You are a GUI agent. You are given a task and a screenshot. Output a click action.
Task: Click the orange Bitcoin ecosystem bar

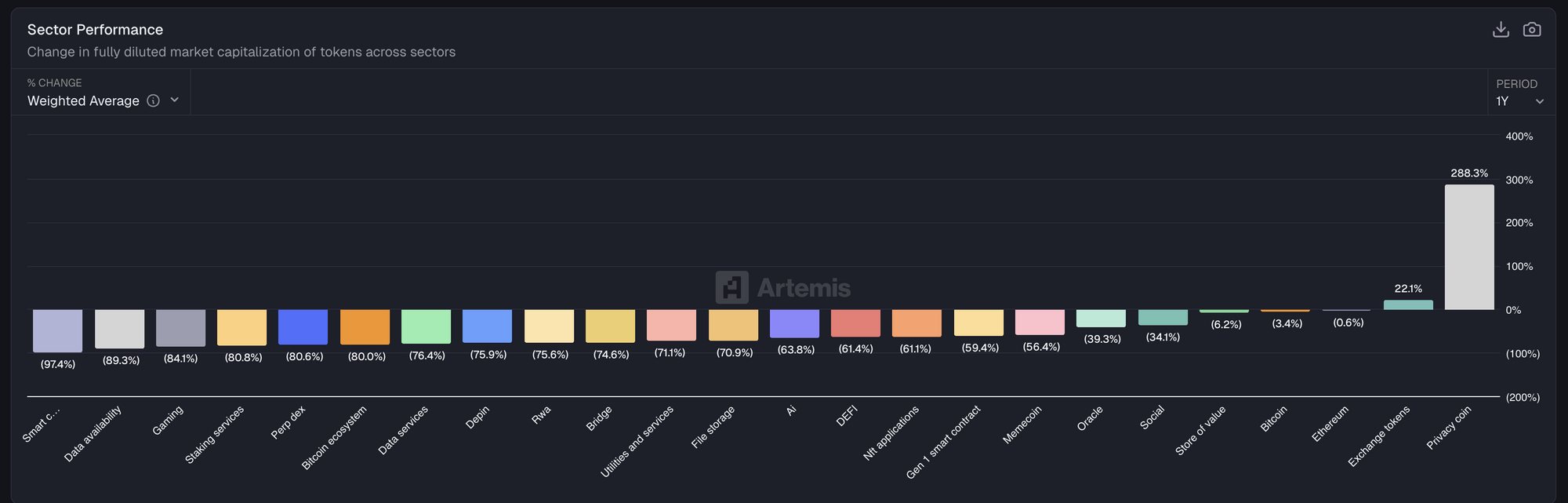365,326
